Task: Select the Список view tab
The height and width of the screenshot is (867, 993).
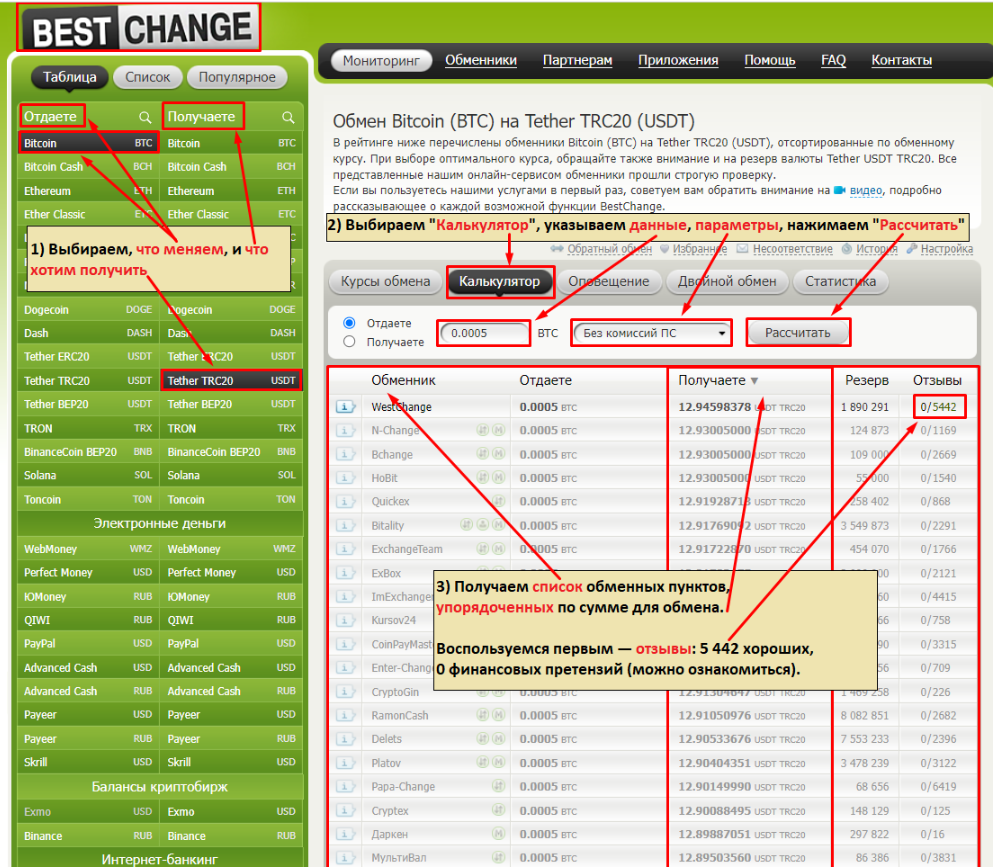Action: (x=148, y=77)
